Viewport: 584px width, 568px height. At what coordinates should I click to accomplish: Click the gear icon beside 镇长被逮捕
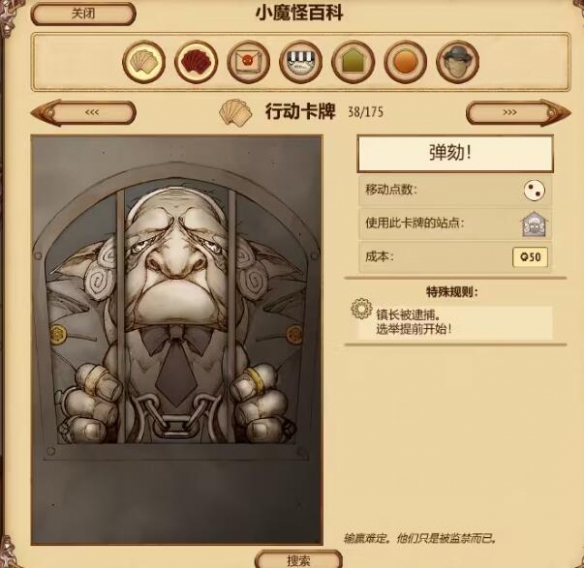362,309
